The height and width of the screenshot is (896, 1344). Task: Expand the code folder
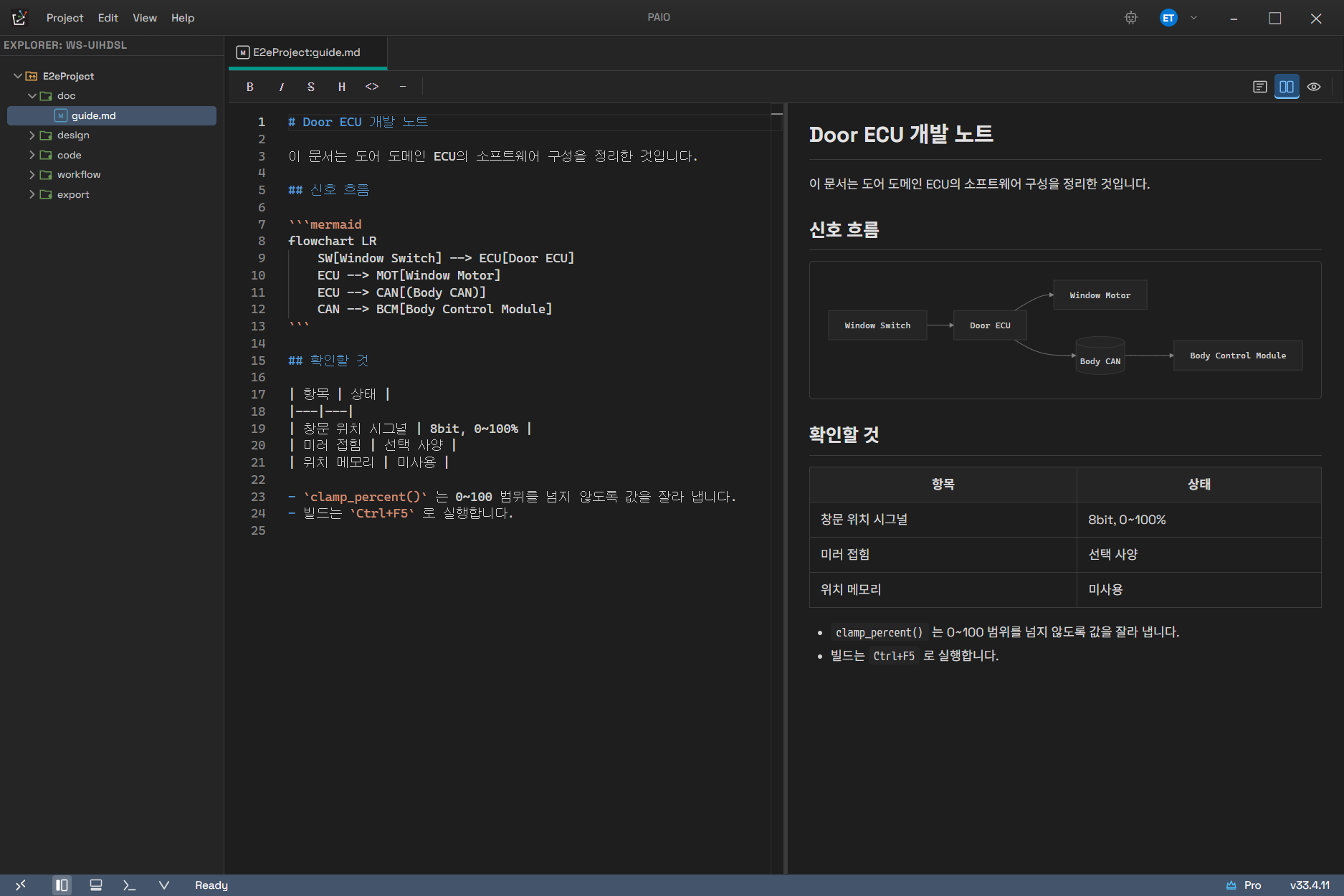coord(32,155)
